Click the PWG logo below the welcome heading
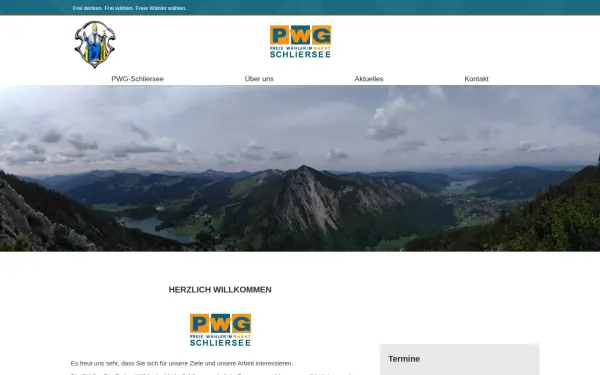Image resolution: width=600 pixels, height=375 pixels. click(x=220, y=330)
